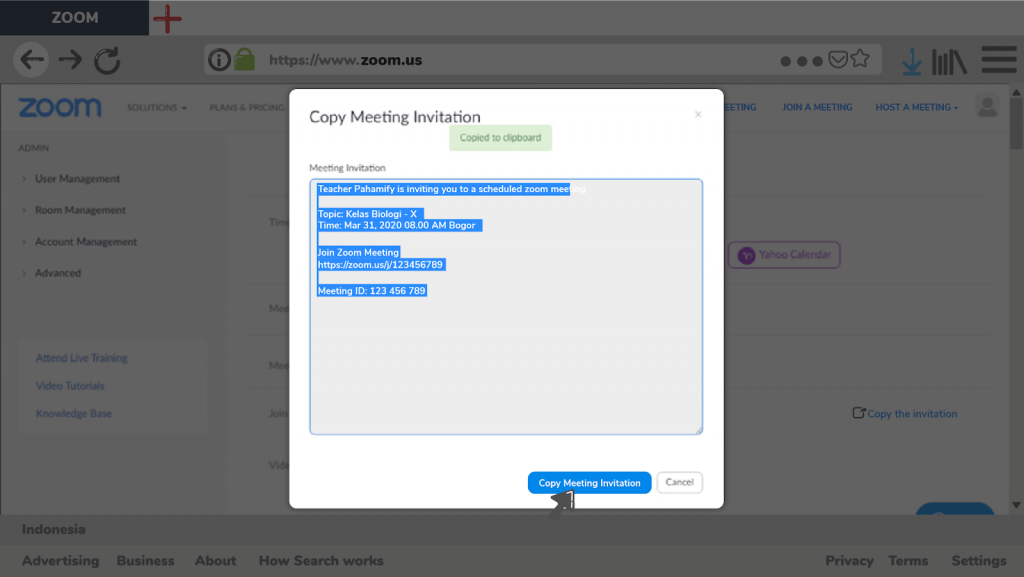
Task: Click the page vertical scrollbar thumb
Action: [1016, 124]
